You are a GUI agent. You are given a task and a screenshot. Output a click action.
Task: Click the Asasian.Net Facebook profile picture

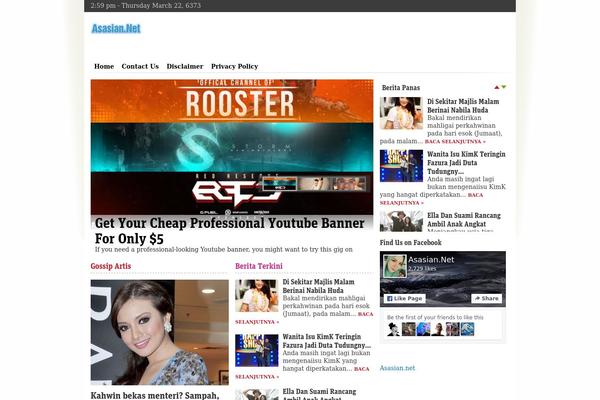395,266
